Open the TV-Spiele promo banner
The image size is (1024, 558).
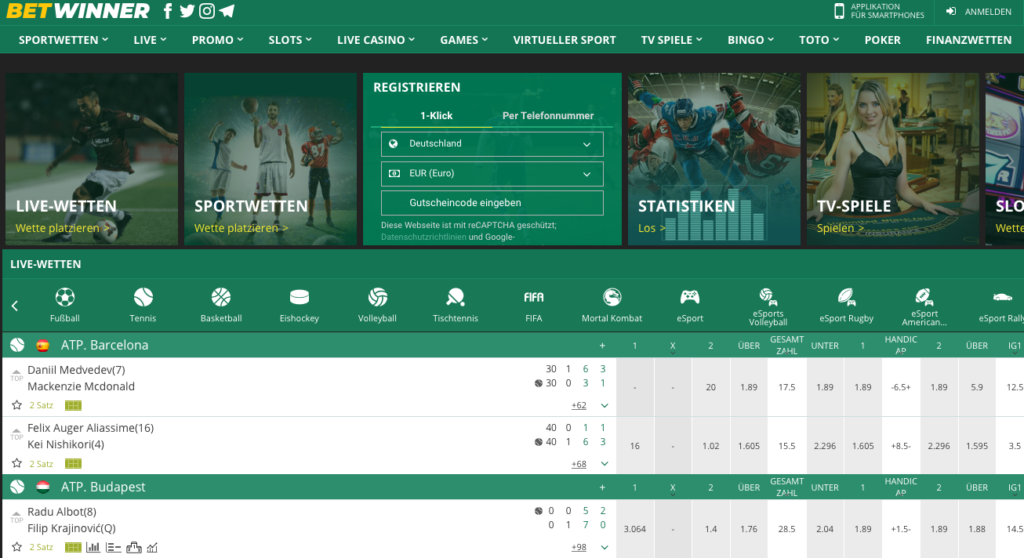(893, 159)
